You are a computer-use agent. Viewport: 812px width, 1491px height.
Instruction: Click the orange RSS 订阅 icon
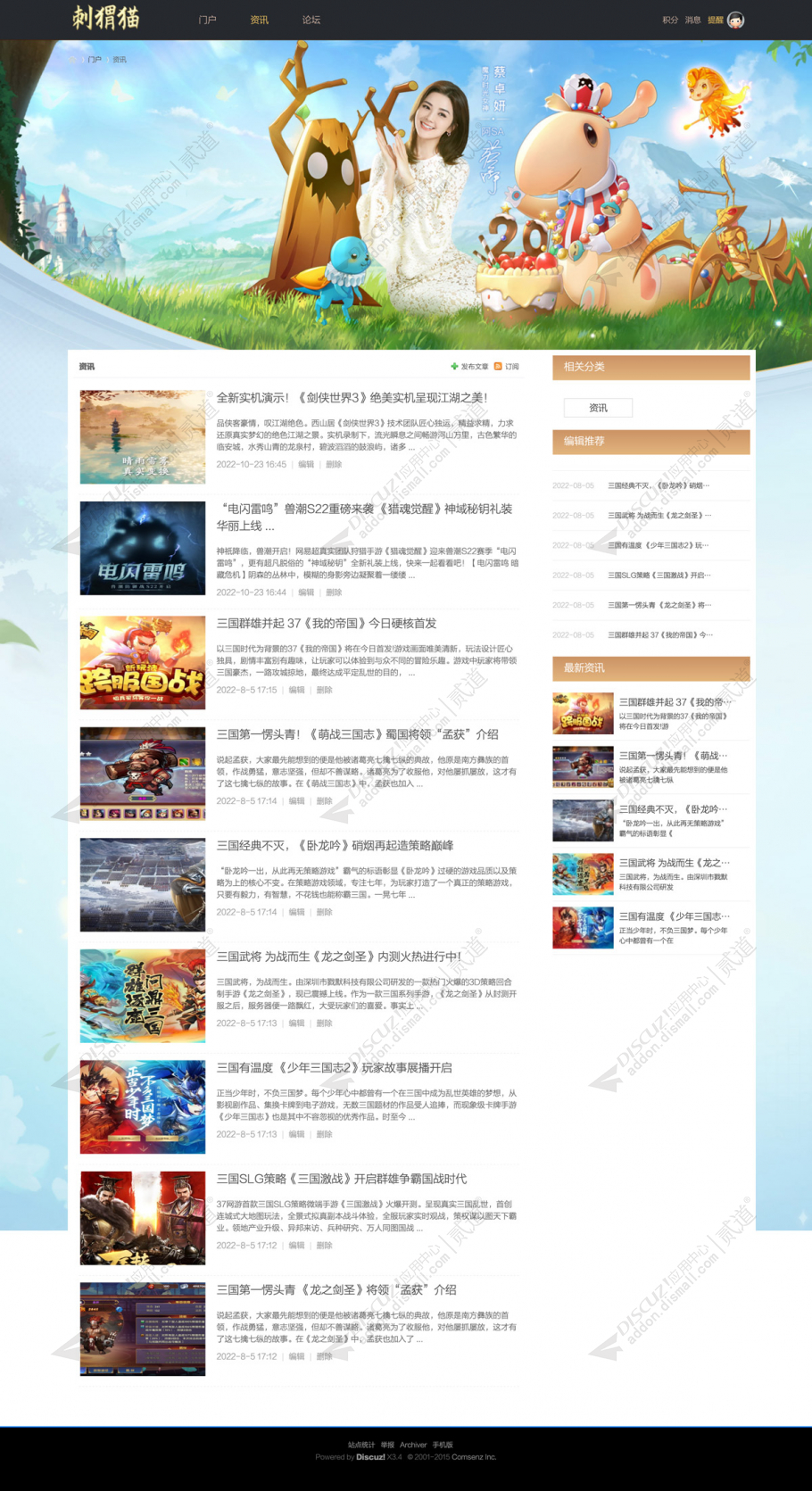pyautogui.click(x=498, y=367)
